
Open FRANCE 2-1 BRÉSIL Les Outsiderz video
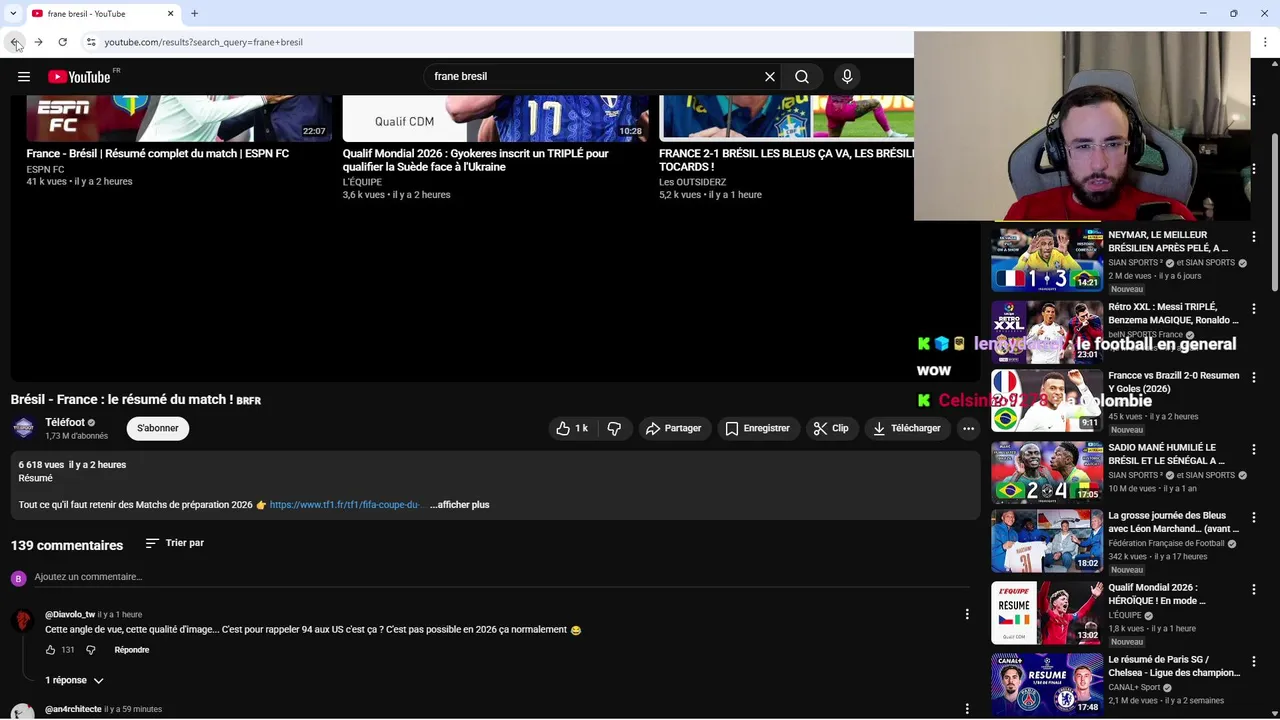[x=786, y=160]
